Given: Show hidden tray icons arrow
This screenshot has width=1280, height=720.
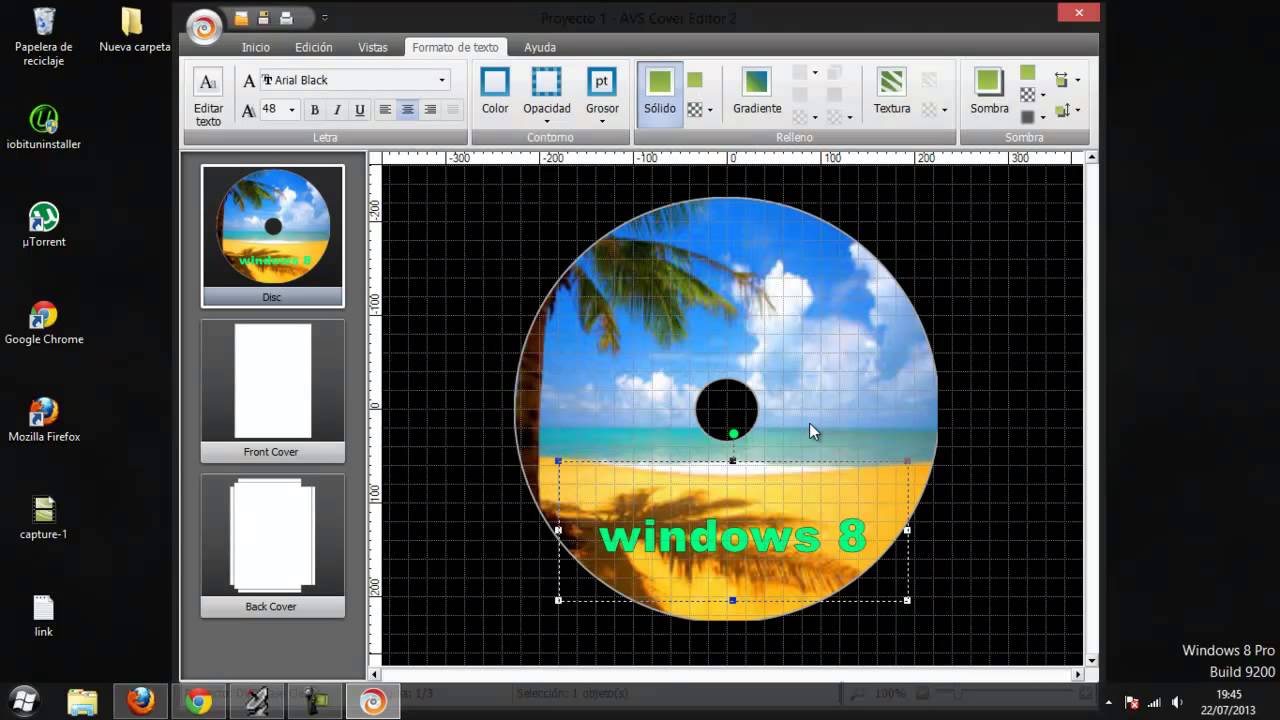Looking at the screenshot, I should point(1108,702).
